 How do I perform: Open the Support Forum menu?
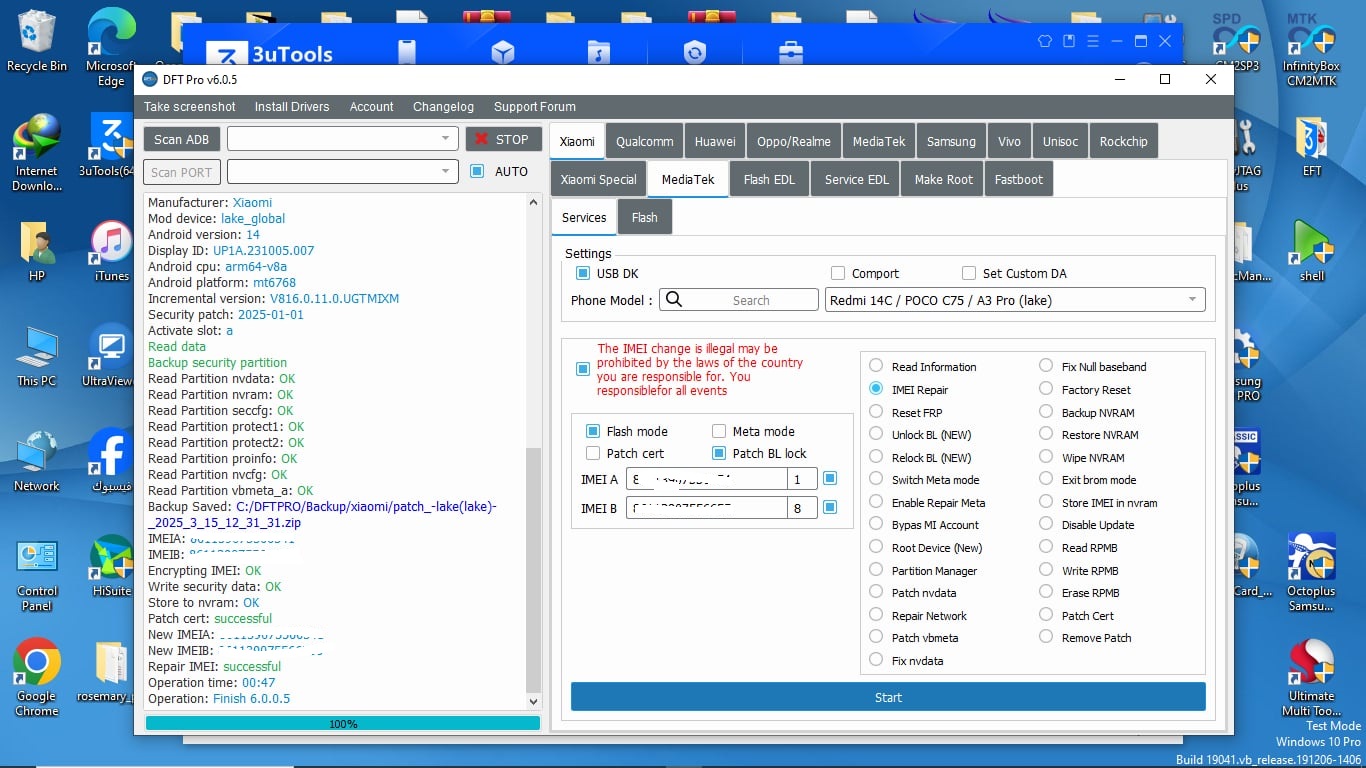535,106
